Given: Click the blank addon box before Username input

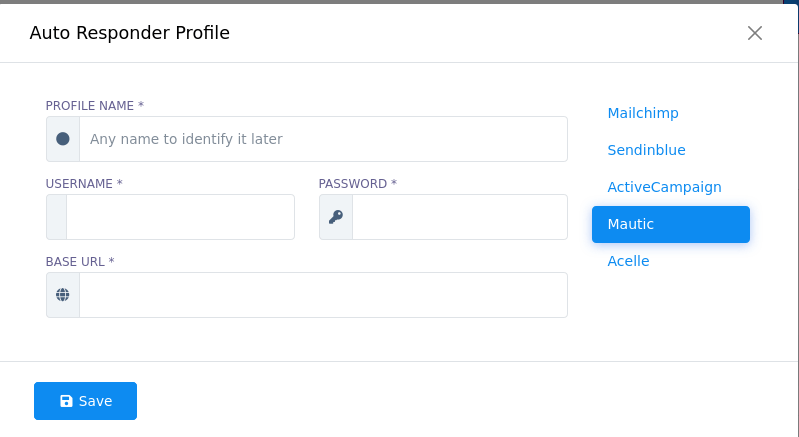Looking at the screenshot, I should (x=57, y=217).
